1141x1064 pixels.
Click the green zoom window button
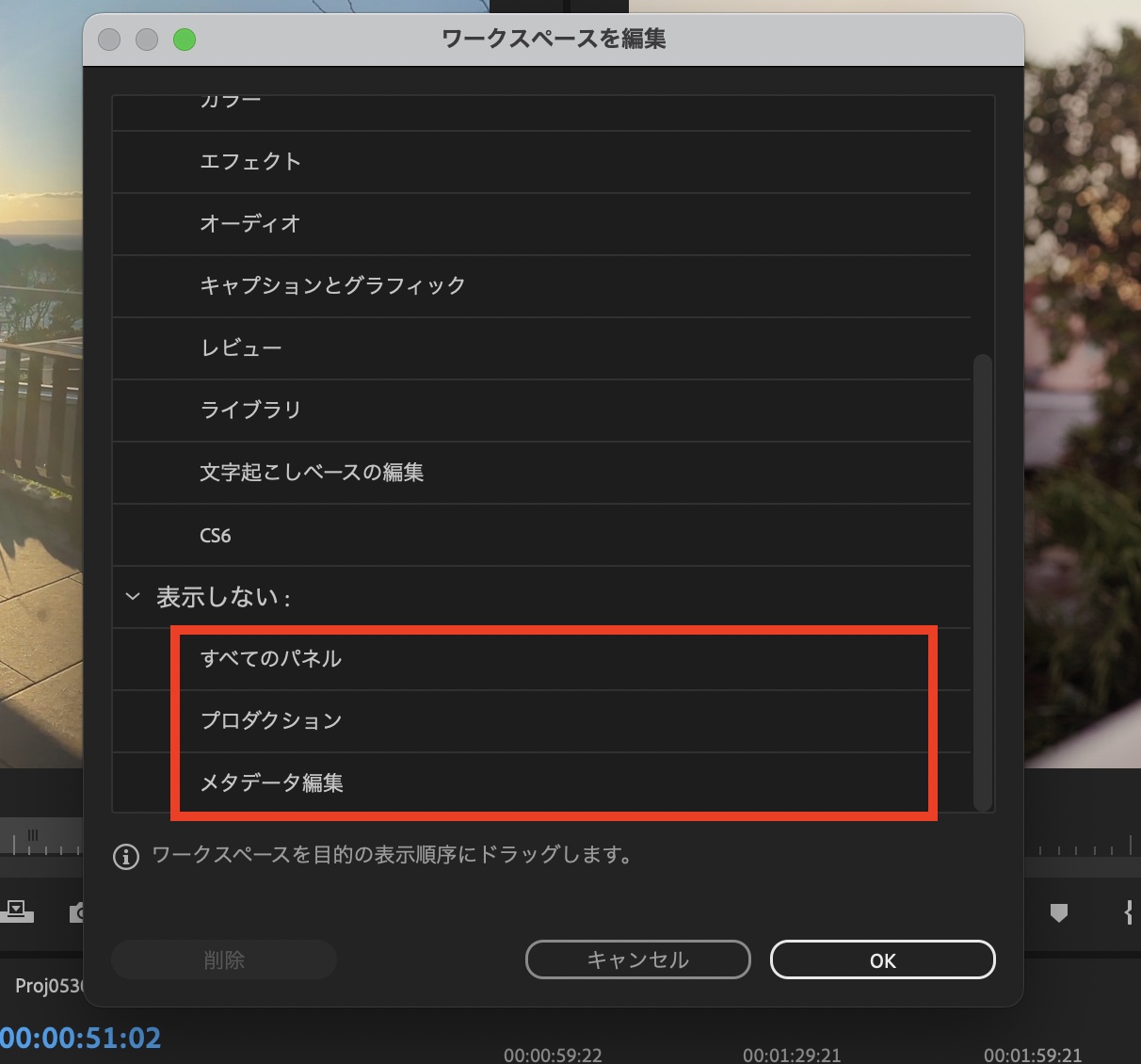tap(185, 40)
